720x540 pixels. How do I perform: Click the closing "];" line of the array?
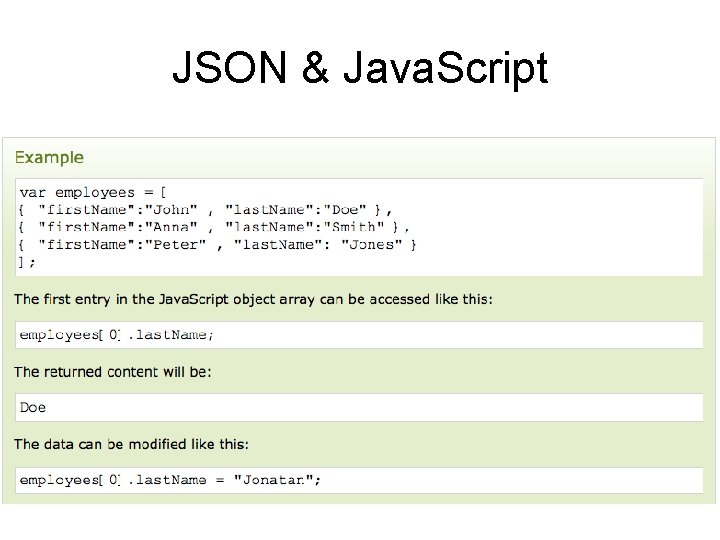coord(27,261)
